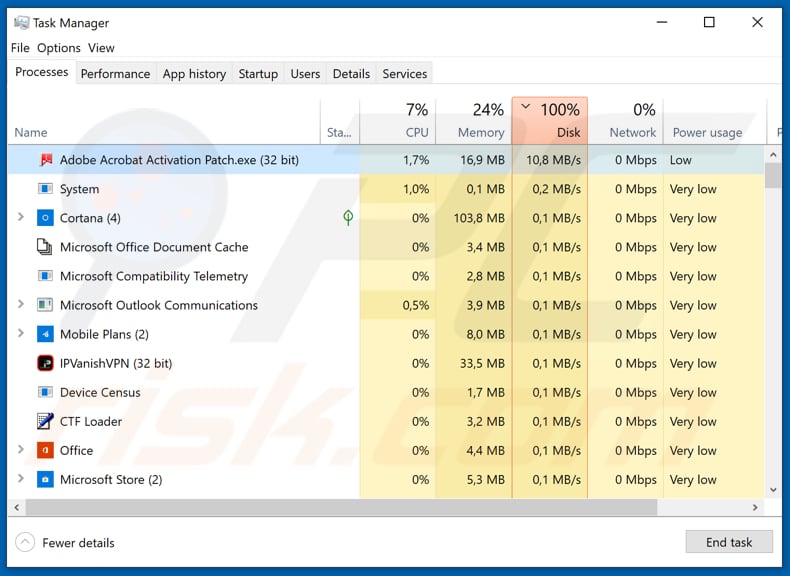Switch to the App history tab
790x576 pixels.
(x=194, y=74)
